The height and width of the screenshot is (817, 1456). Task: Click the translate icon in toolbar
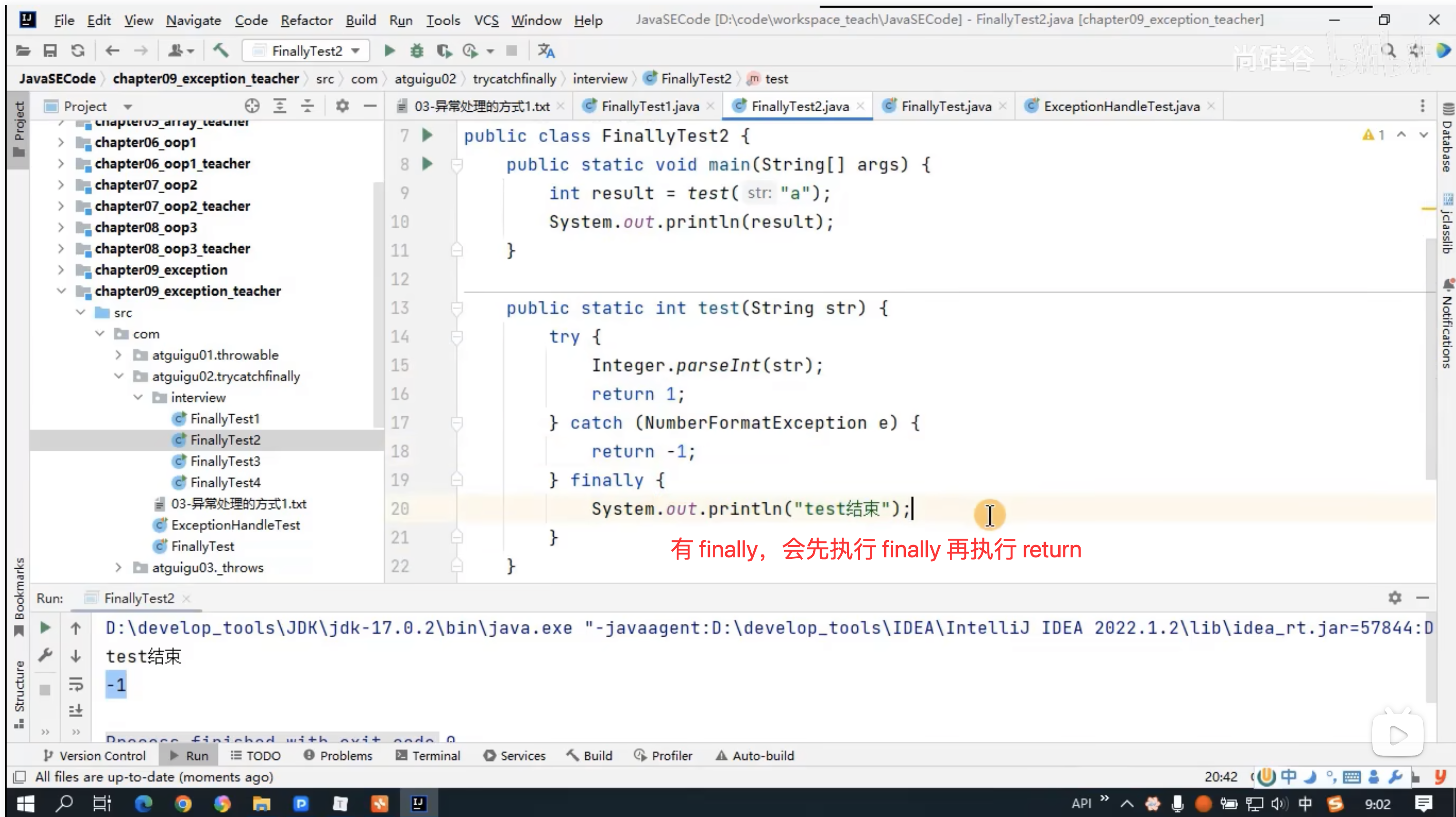[x=545, y=51]
